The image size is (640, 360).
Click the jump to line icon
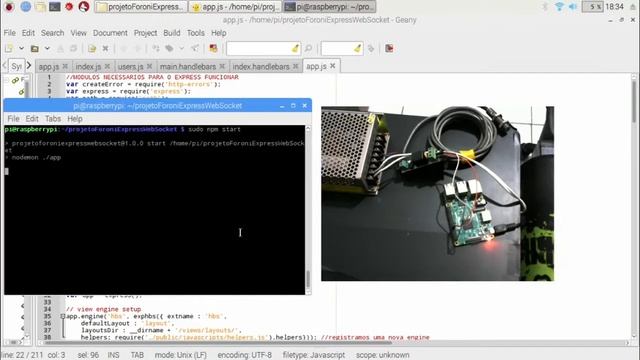click(x=371, y=49)
